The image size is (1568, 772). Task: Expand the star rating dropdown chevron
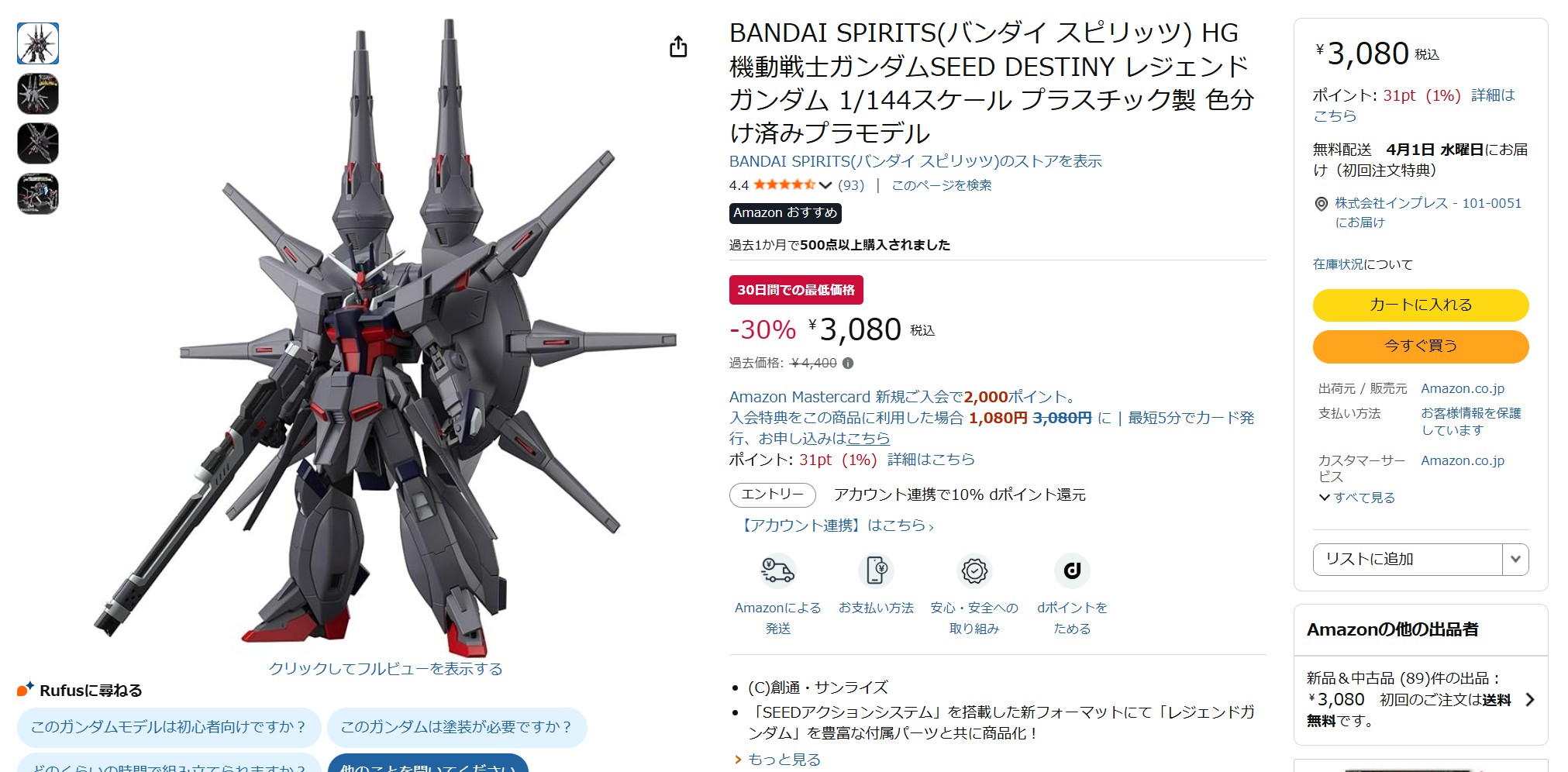point(825,185)
